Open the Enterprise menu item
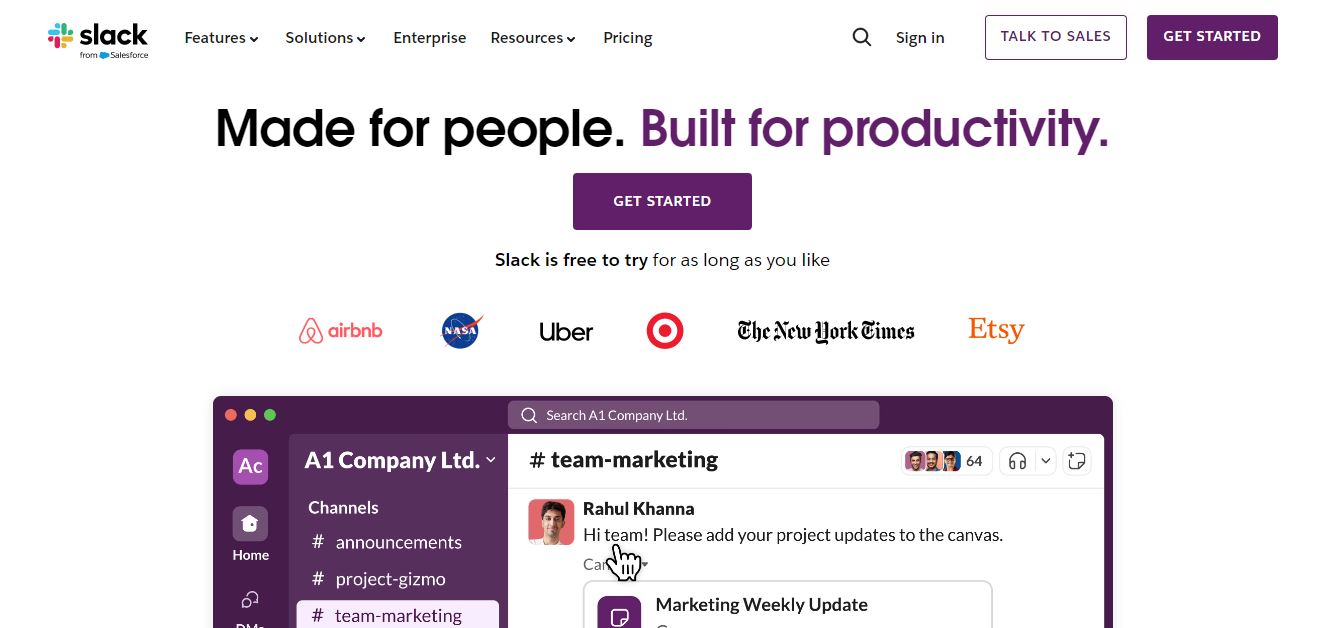The image size is (1320, 628). [430, 38]
